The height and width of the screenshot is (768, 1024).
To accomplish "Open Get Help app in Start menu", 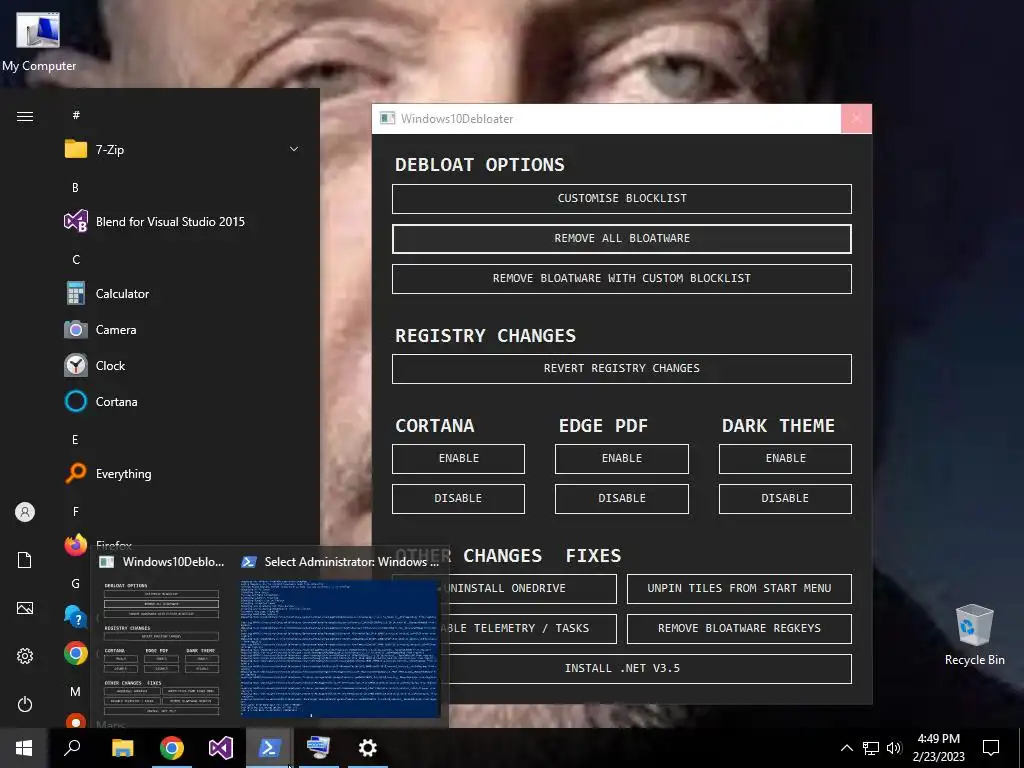I will click(76, 617).
